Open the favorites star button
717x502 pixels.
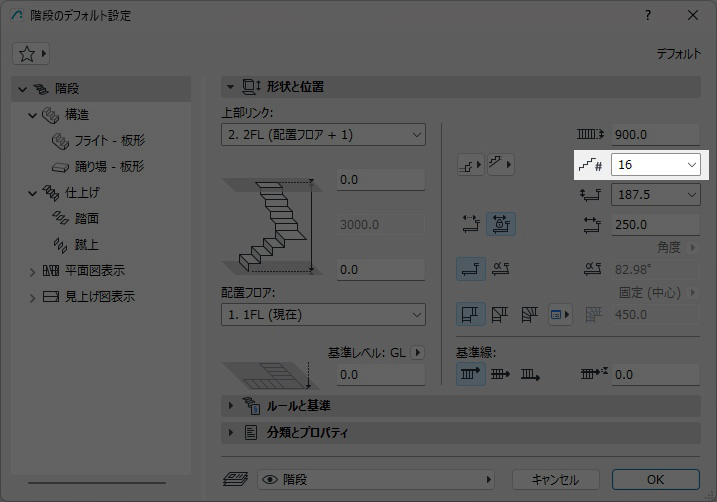(x=31, y=52)
